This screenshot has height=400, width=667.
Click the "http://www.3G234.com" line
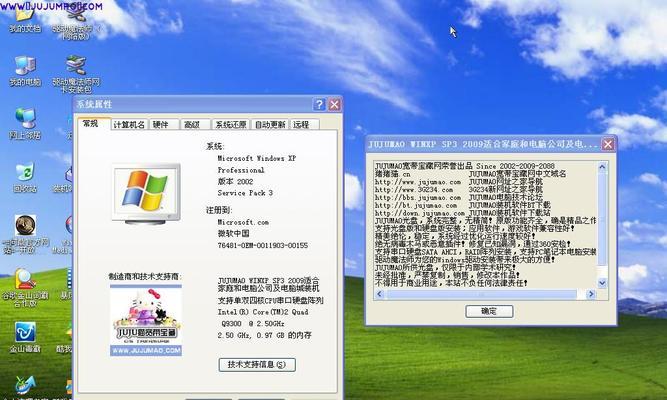(414, 190)
